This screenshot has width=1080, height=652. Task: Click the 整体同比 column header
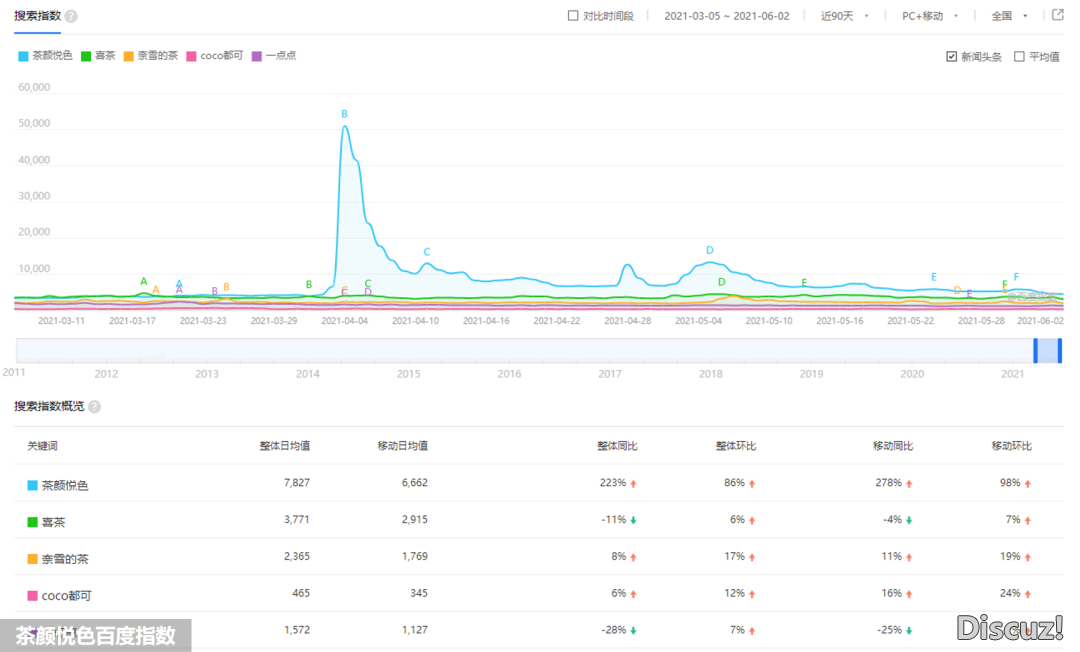click(617, 446)
